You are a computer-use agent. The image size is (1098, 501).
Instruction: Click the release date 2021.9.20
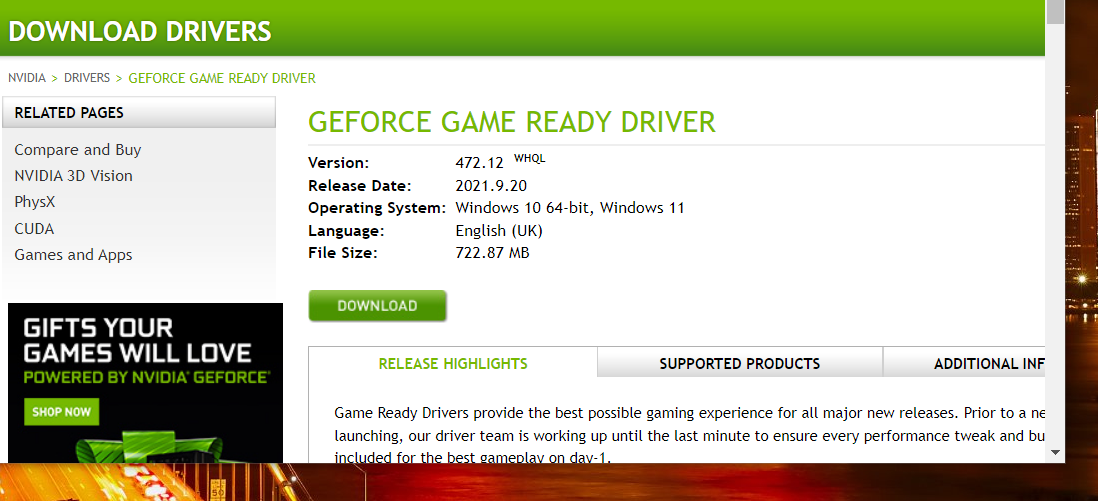pos(491,186)
